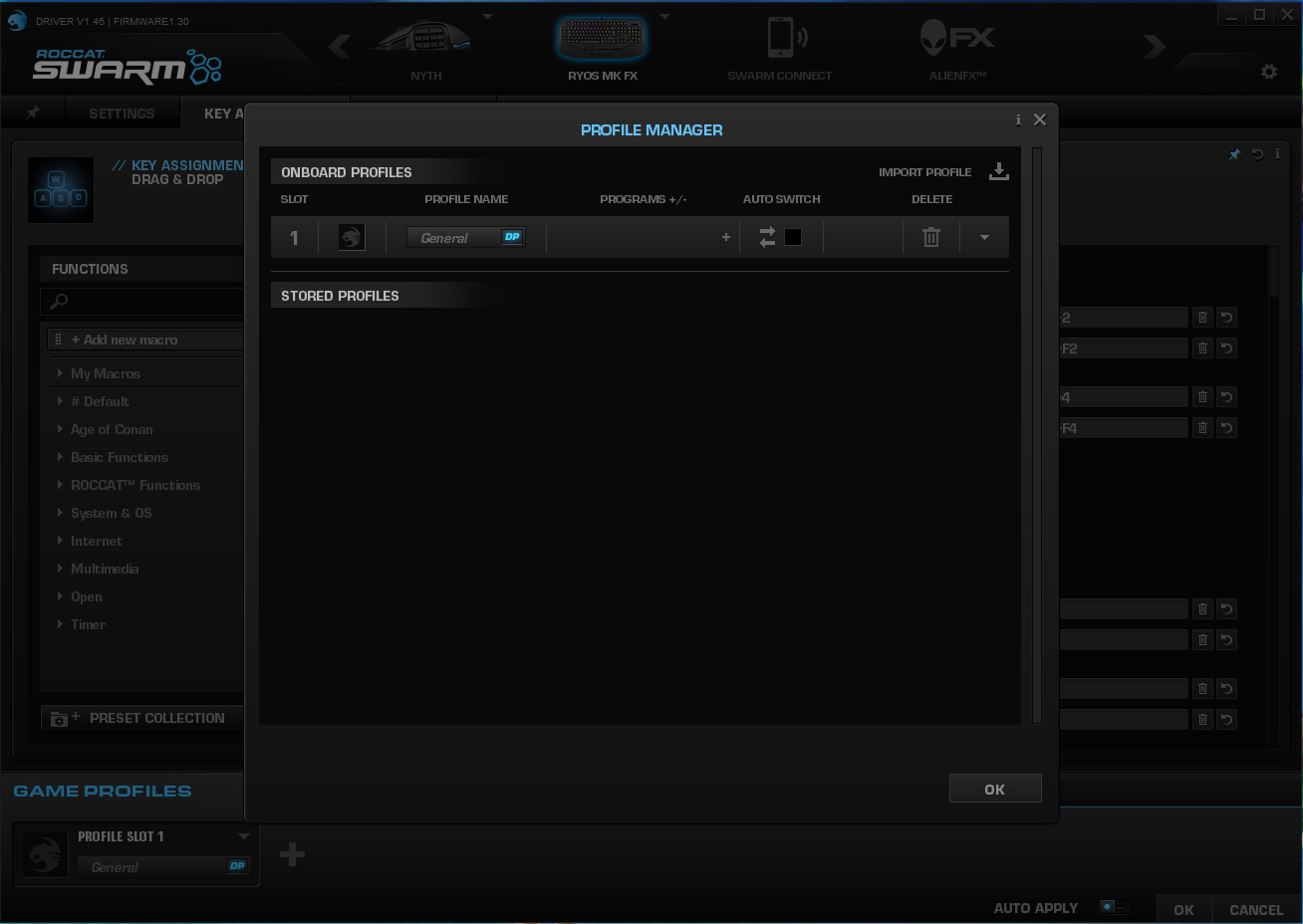Open the Preset Collection
1303x924 pixels.
[142, 718]
